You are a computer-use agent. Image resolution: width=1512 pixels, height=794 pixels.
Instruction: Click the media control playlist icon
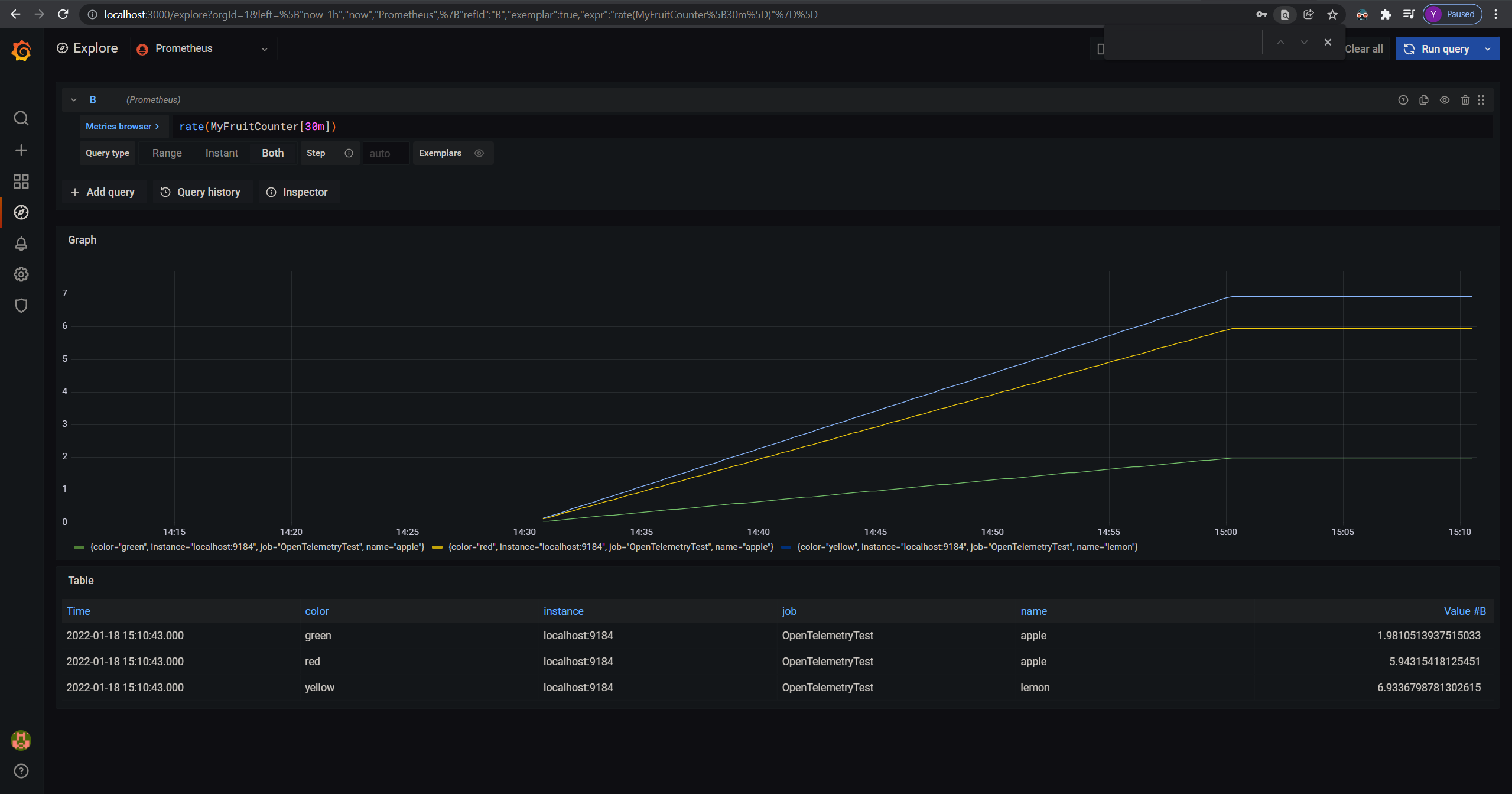pos(1409,14)
